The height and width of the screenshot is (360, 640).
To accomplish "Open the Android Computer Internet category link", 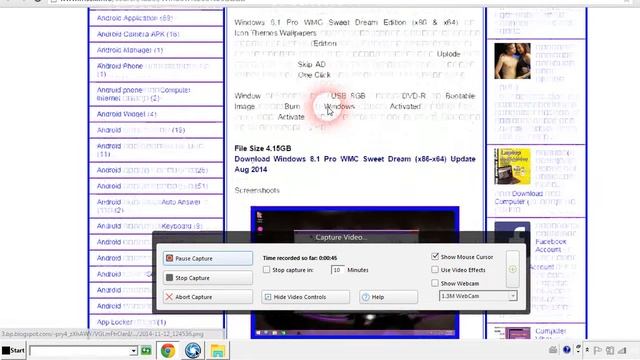I will click(143, 93).
